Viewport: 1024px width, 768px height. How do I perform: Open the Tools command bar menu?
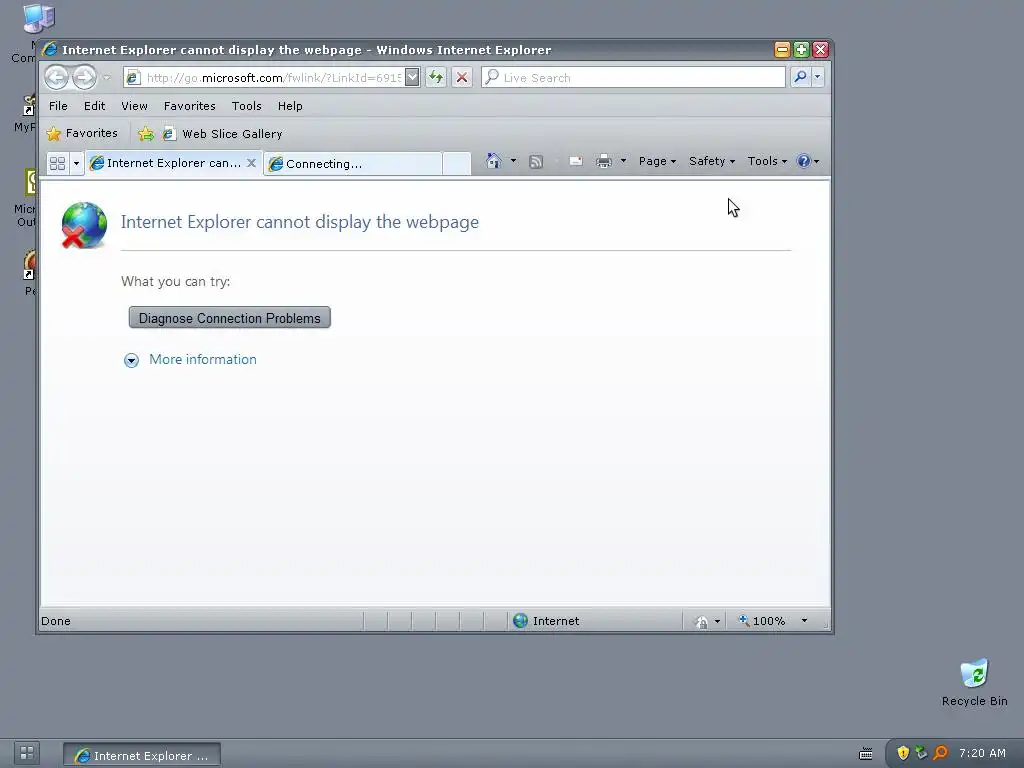[x=767, y=161]
